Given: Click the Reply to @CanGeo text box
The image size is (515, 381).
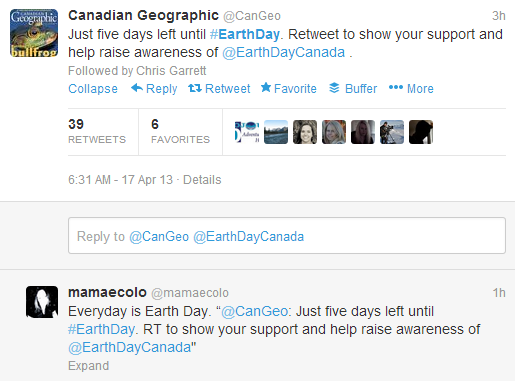Looking at the screenshot, I should point(287,236).
